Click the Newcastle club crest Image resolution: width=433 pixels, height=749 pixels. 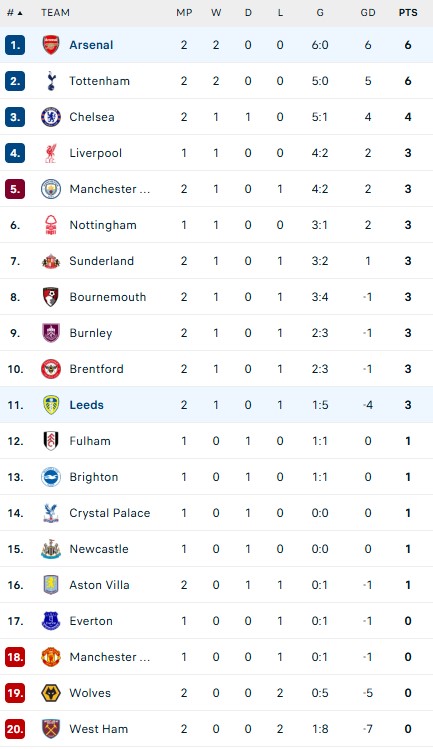(x=51, y=549)
